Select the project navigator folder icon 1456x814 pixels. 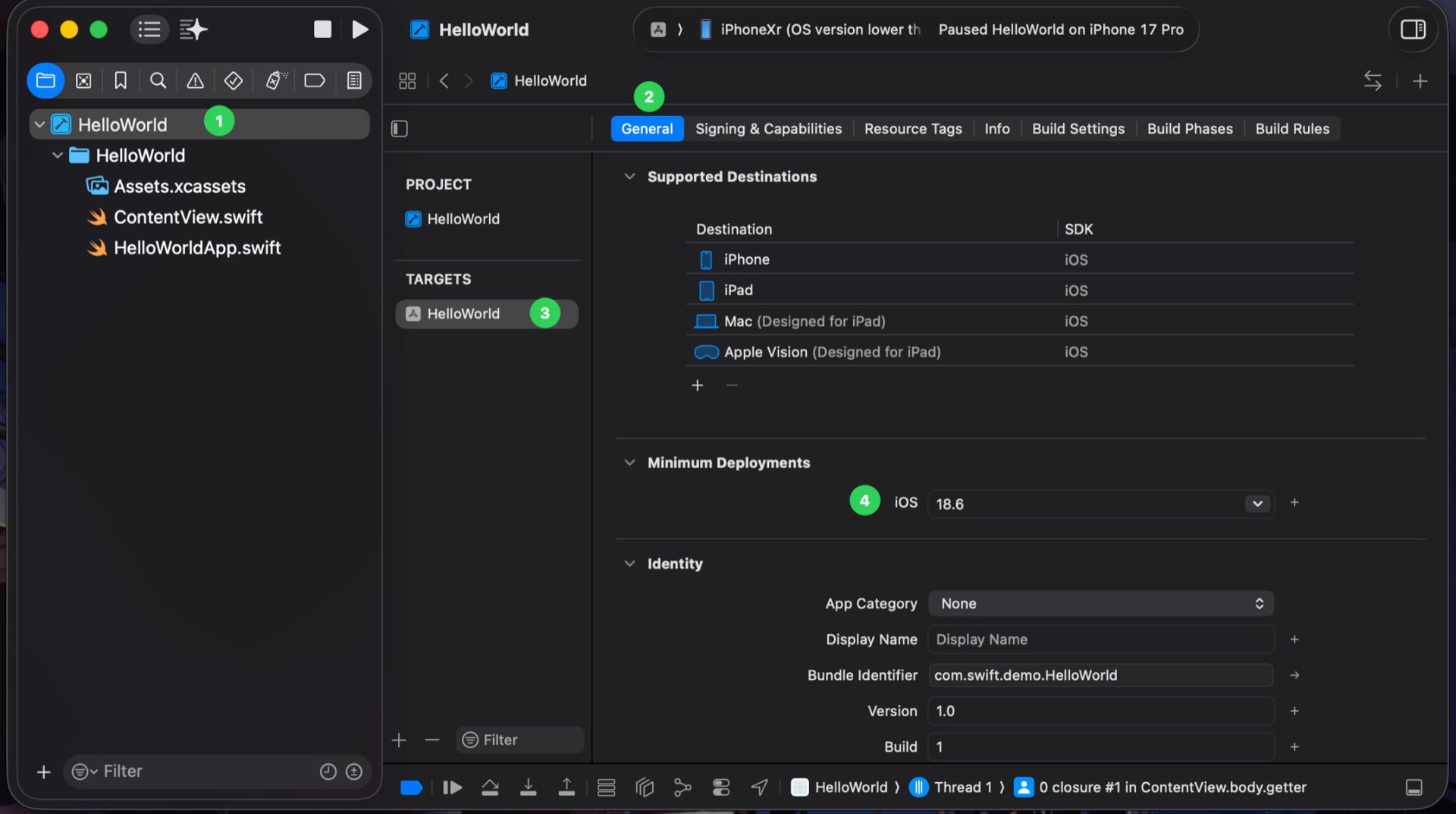tap(45, 81)
